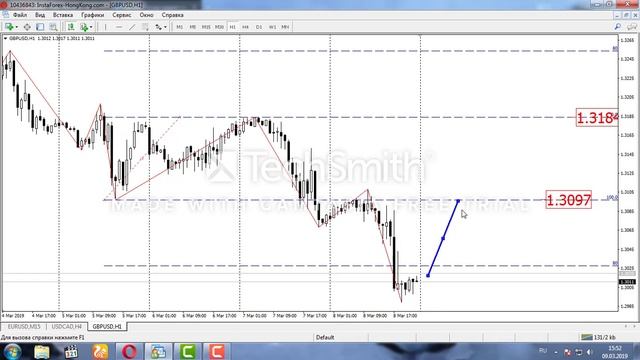Open the Сервис menu
This screenshot has width=640, height=360.
tap(122, 15)
